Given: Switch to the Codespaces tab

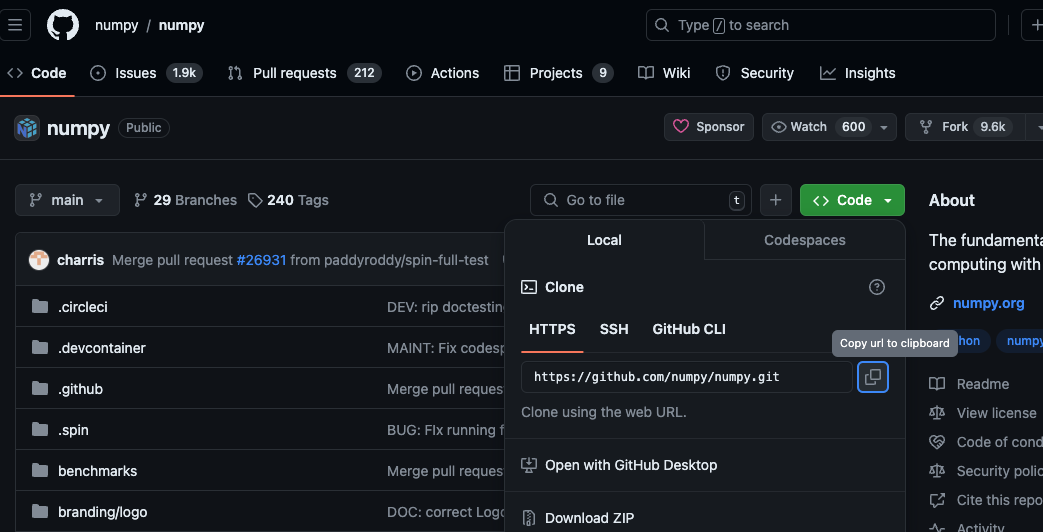Looking at the screenshot, I should pyautogui.click(x=805, y=240).
